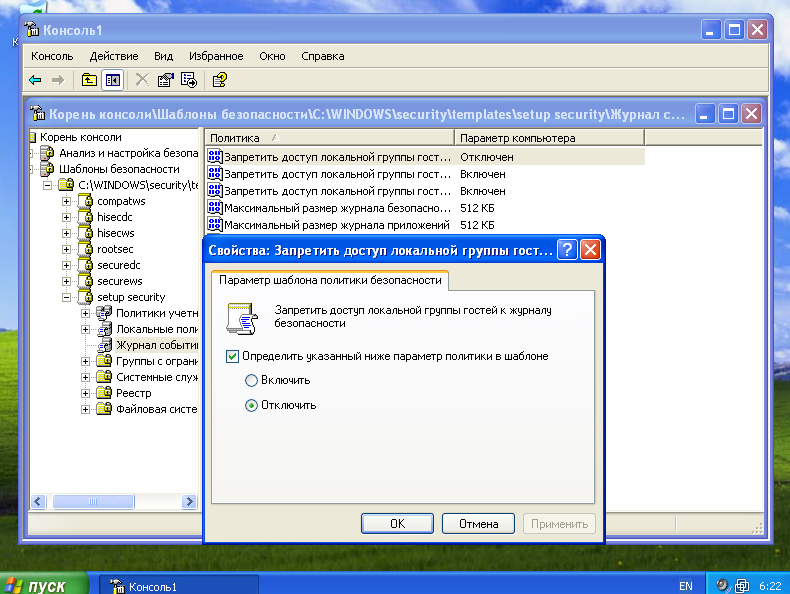Click the Help toolbar icon
This screenshot has height=594, width=790.
pos(220,80)
